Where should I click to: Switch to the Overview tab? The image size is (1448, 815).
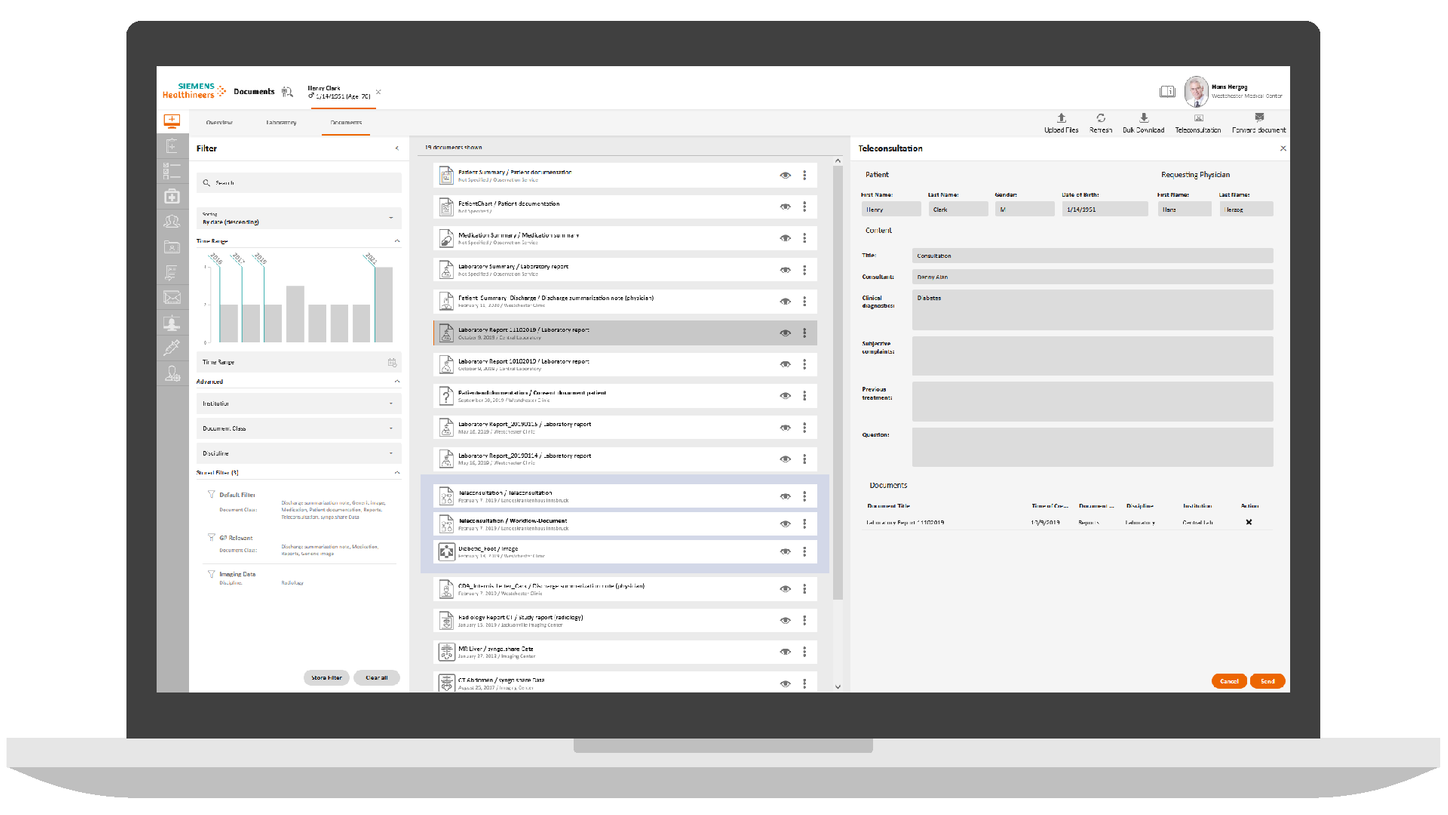pos(219,123)
